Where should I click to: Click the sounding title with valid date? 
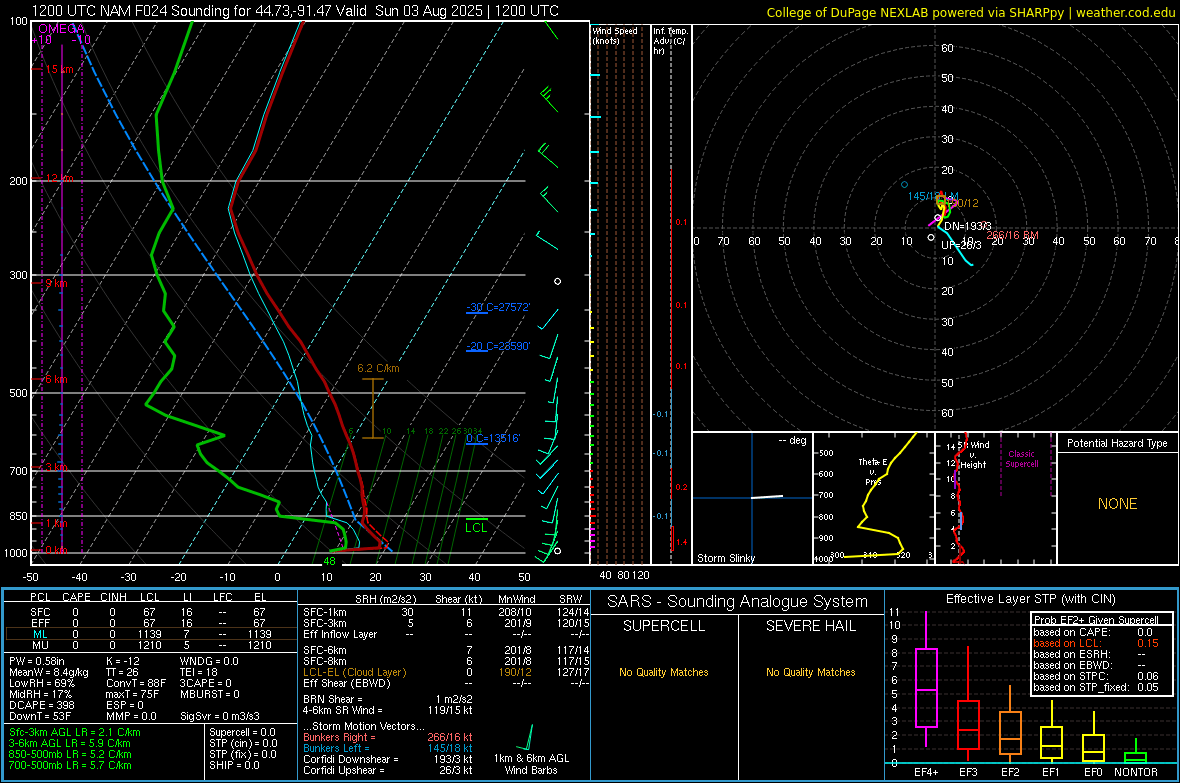tap(295, 11)
